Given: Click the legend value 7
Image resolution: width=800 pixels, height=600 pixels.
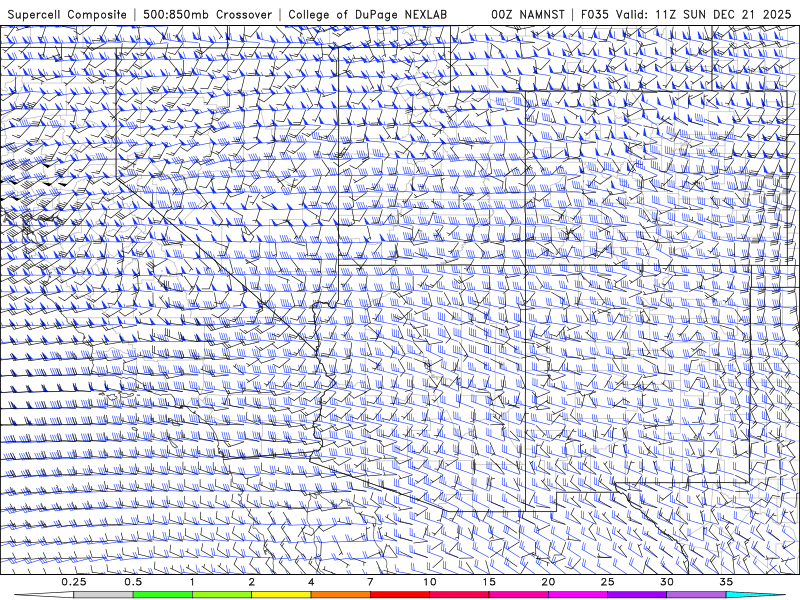Looking at the screenshot, I should [370, 582].
